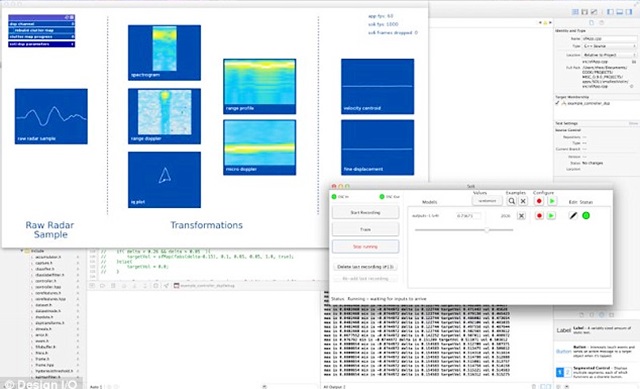This screenshot has width=640, height=389.
Task: Click the velocity centroid visualization tile
Action: coord(378,86)
